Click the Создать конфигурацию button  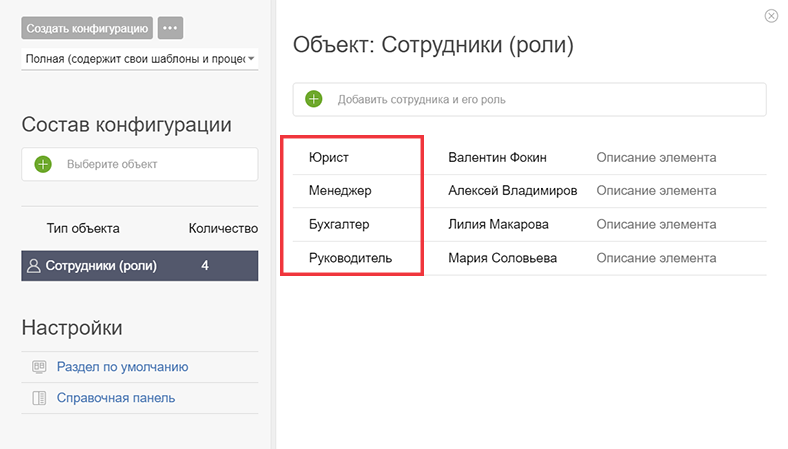point(87,28)
